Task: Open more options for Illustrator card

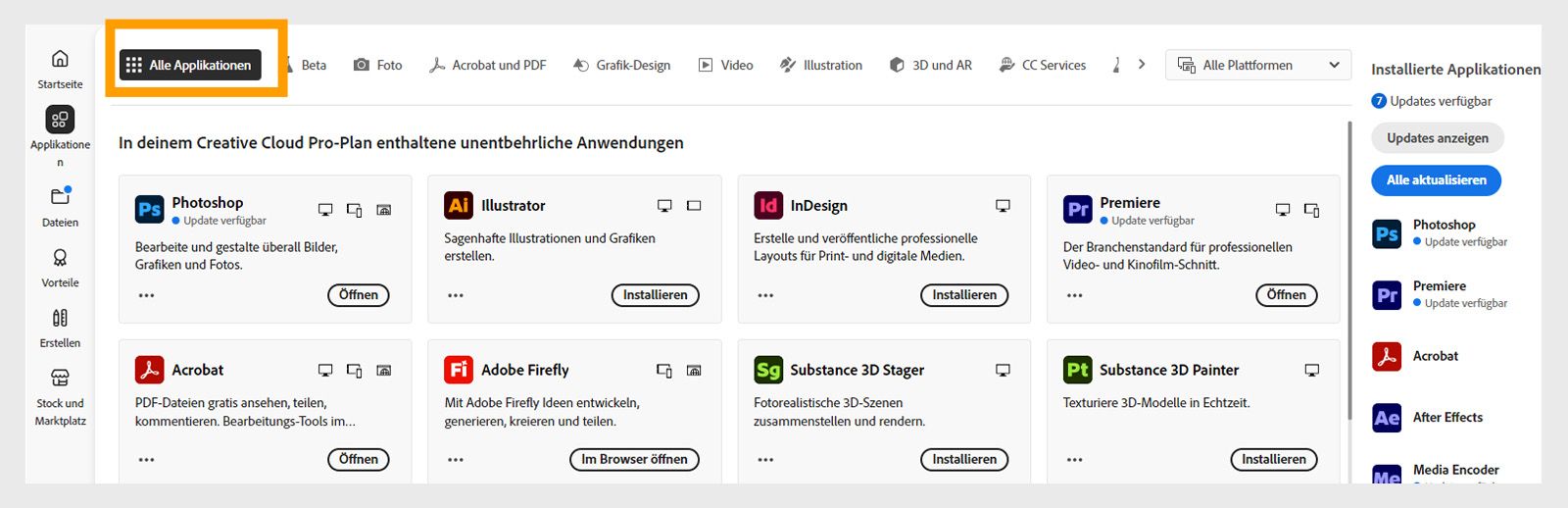Action: (x=456, y=295)
